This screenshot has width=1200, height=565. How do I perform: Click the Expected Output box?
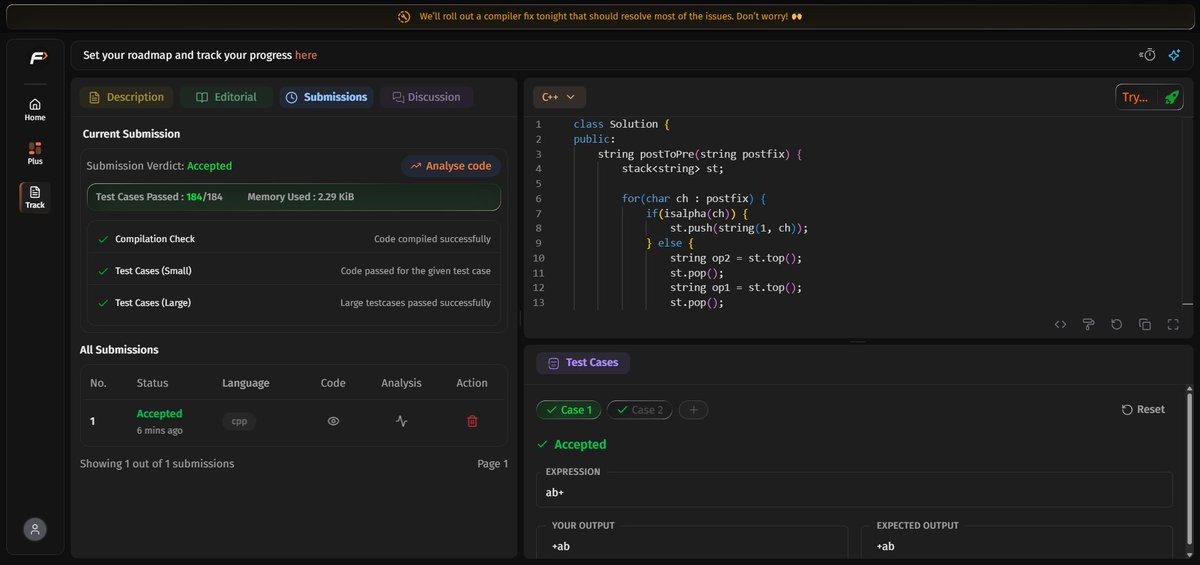coord(1017,542)
